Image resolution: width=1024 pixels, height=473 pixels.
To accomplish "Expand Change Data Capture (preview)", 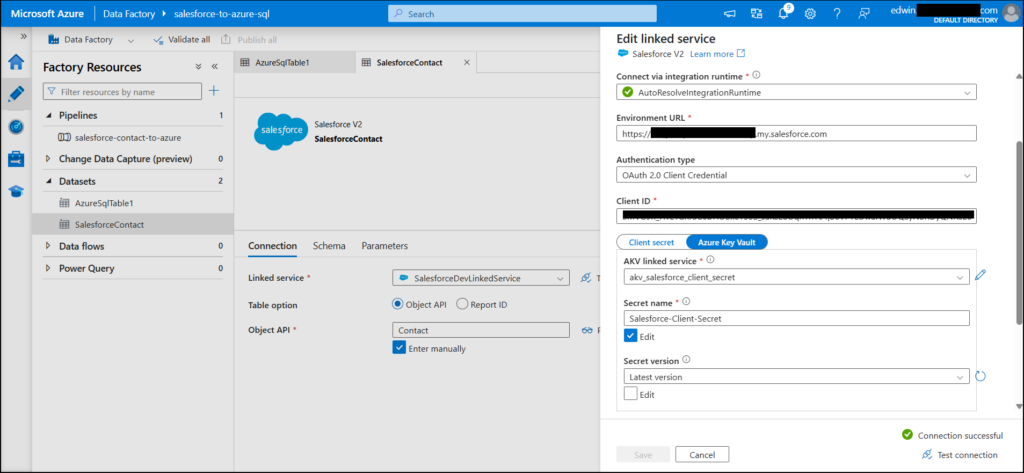I will coord(49,159).
